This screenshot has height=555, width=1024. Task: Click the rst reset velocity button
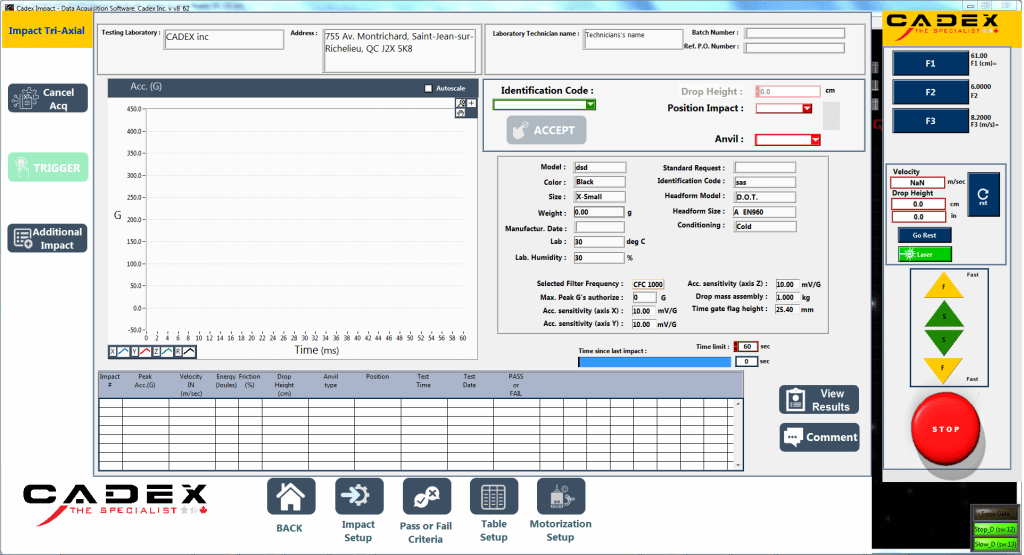tap(981, 194)
